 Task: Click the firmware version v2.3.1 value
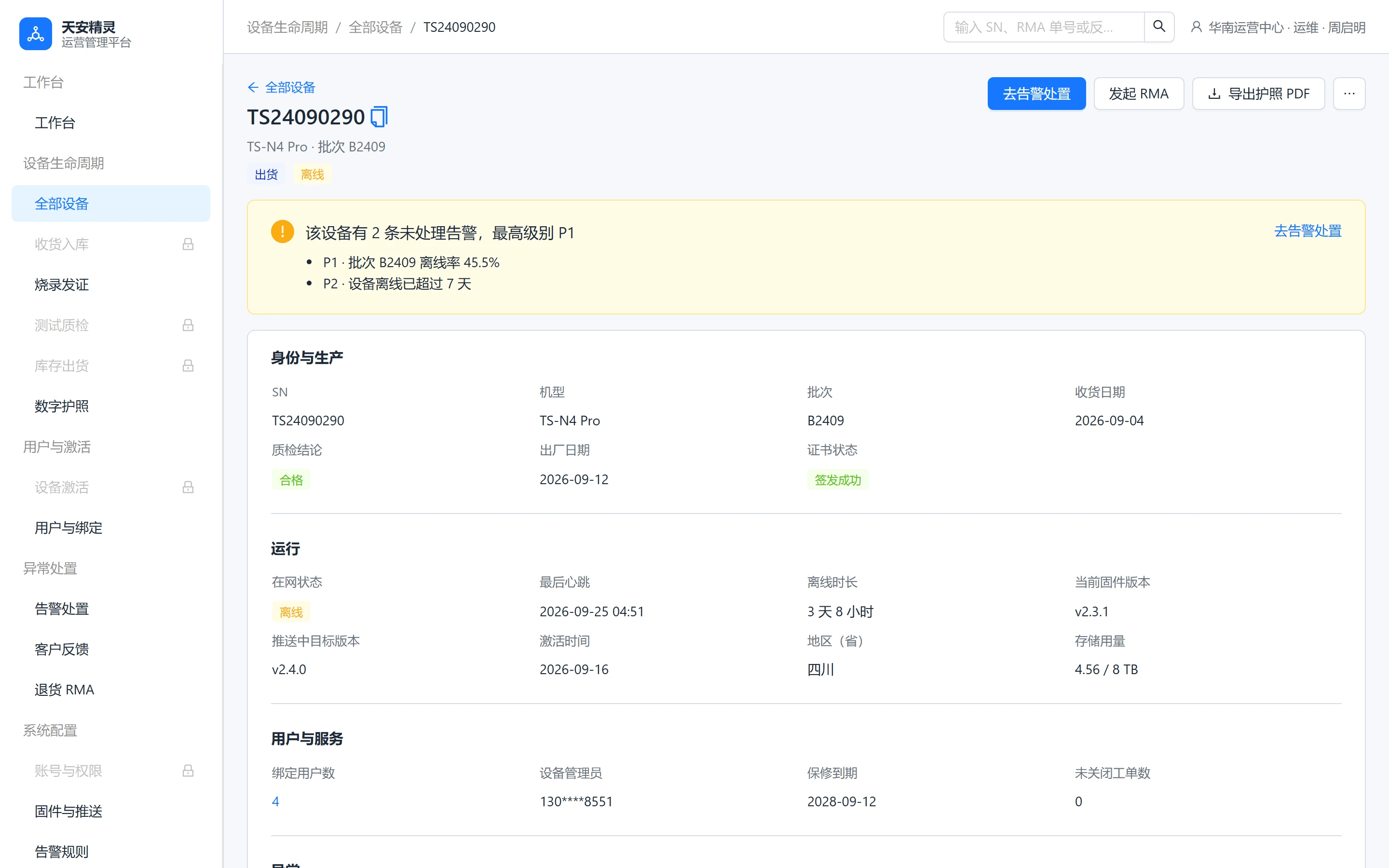coord(1092,611)
